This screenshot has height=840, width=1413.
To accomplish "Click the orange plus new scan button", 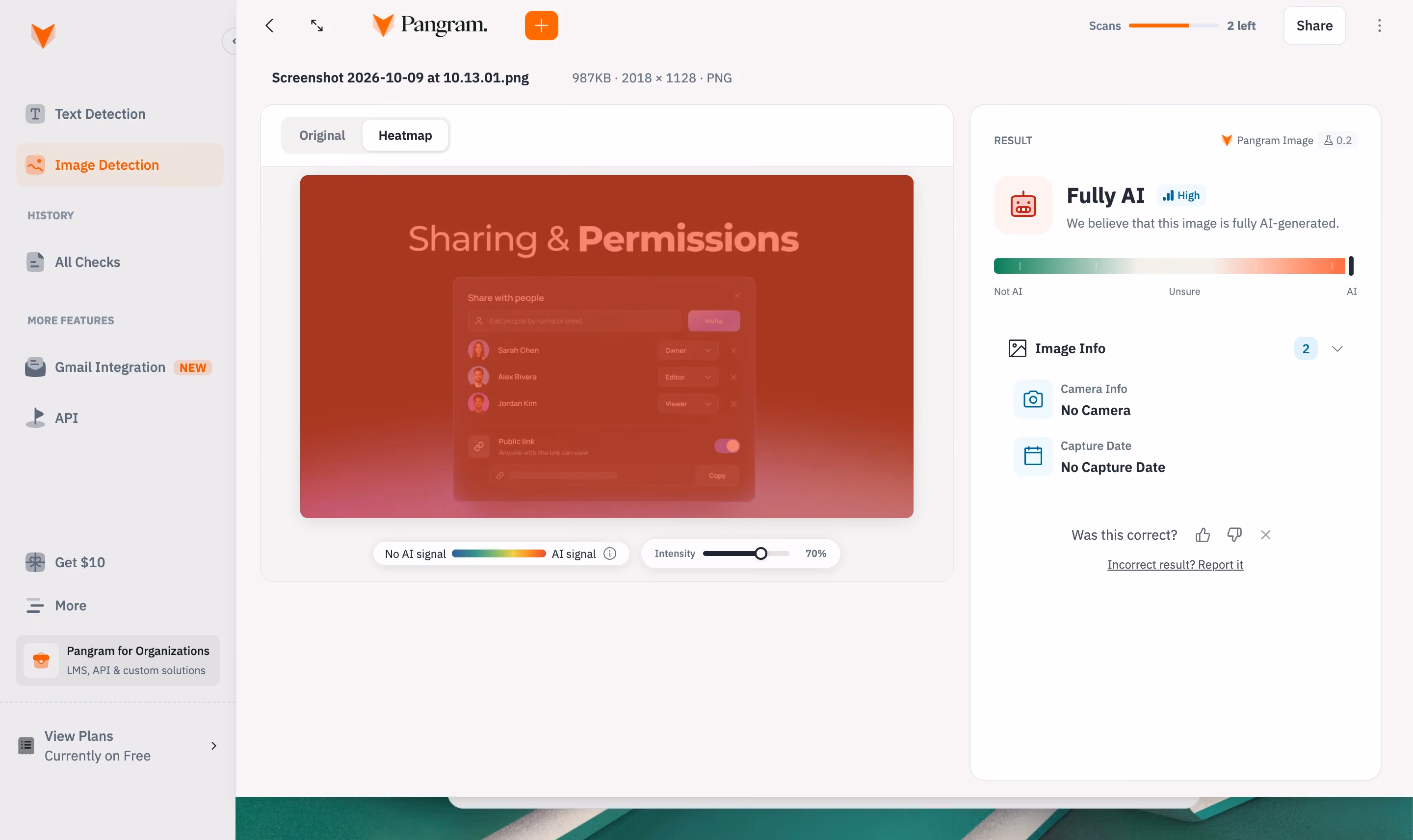I will tap(541, 26).
